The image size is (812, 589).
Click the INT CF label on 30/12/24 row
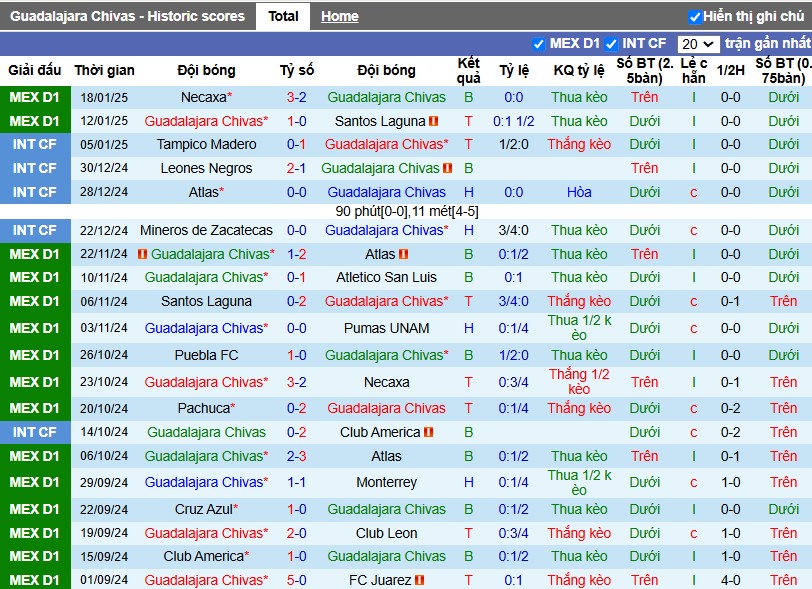tap(35, 168)
